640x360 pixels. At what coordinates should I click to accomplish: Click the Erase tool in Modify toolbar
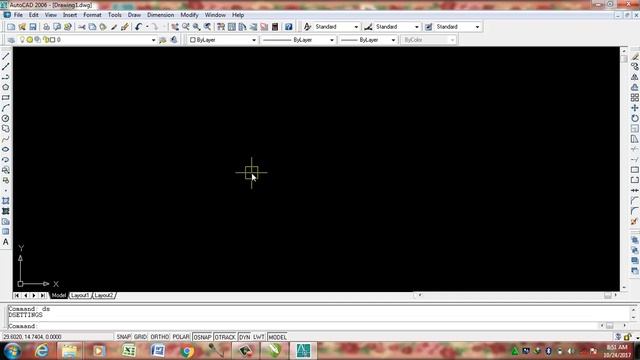(x=635, y=56)
